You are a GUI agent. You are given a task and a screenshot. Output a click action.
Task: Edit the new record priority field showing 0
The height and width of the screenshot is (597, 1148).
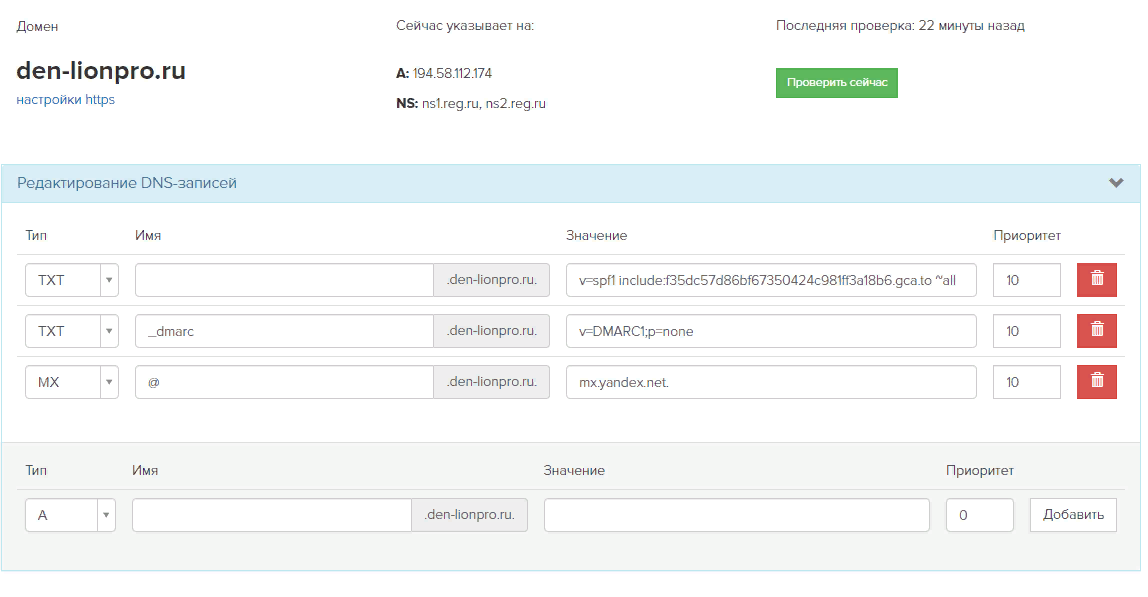(980, 515)
